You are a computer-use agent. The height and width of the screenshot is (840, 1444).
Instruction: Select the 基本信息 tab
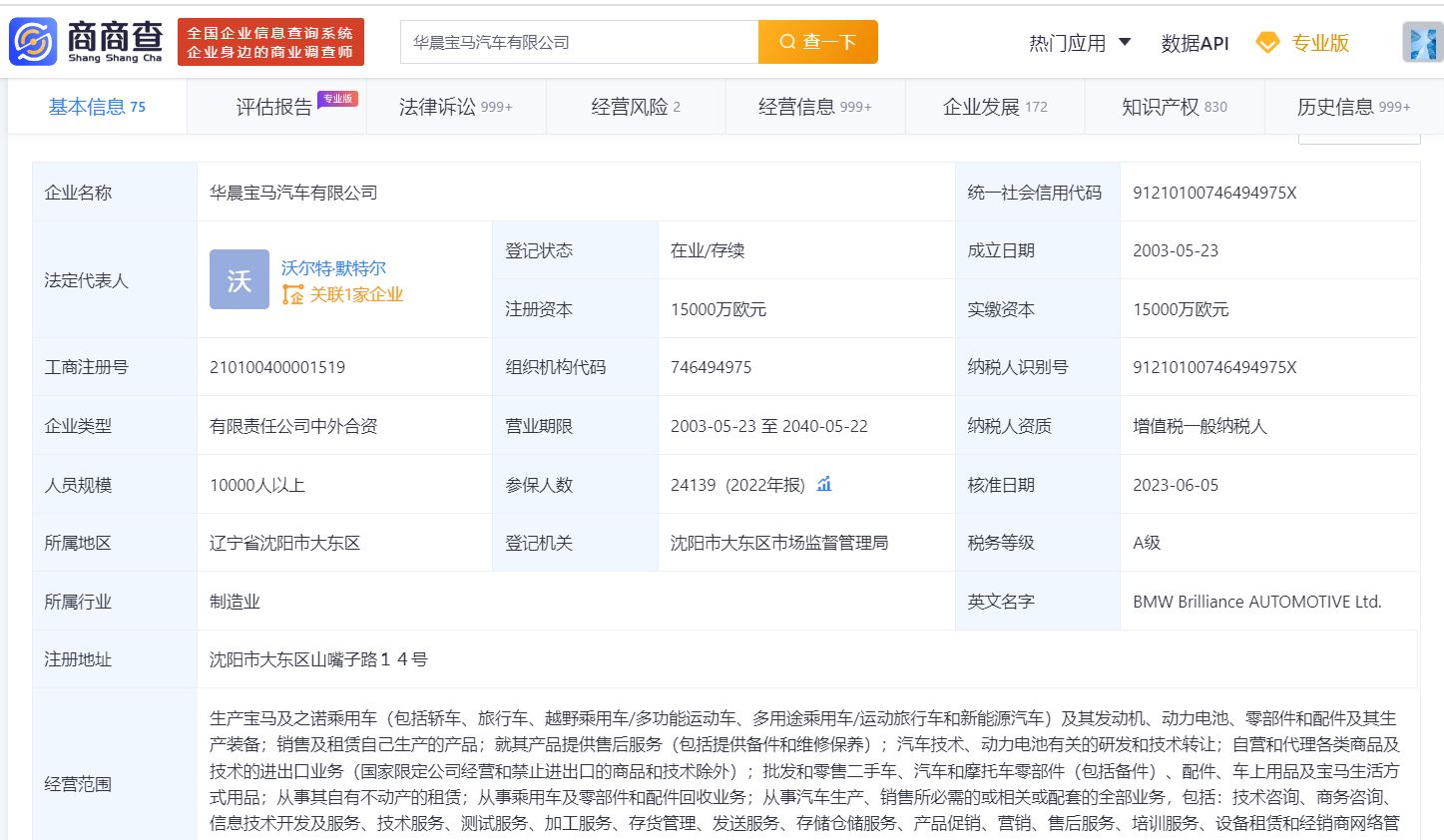[x=97, y=107]
